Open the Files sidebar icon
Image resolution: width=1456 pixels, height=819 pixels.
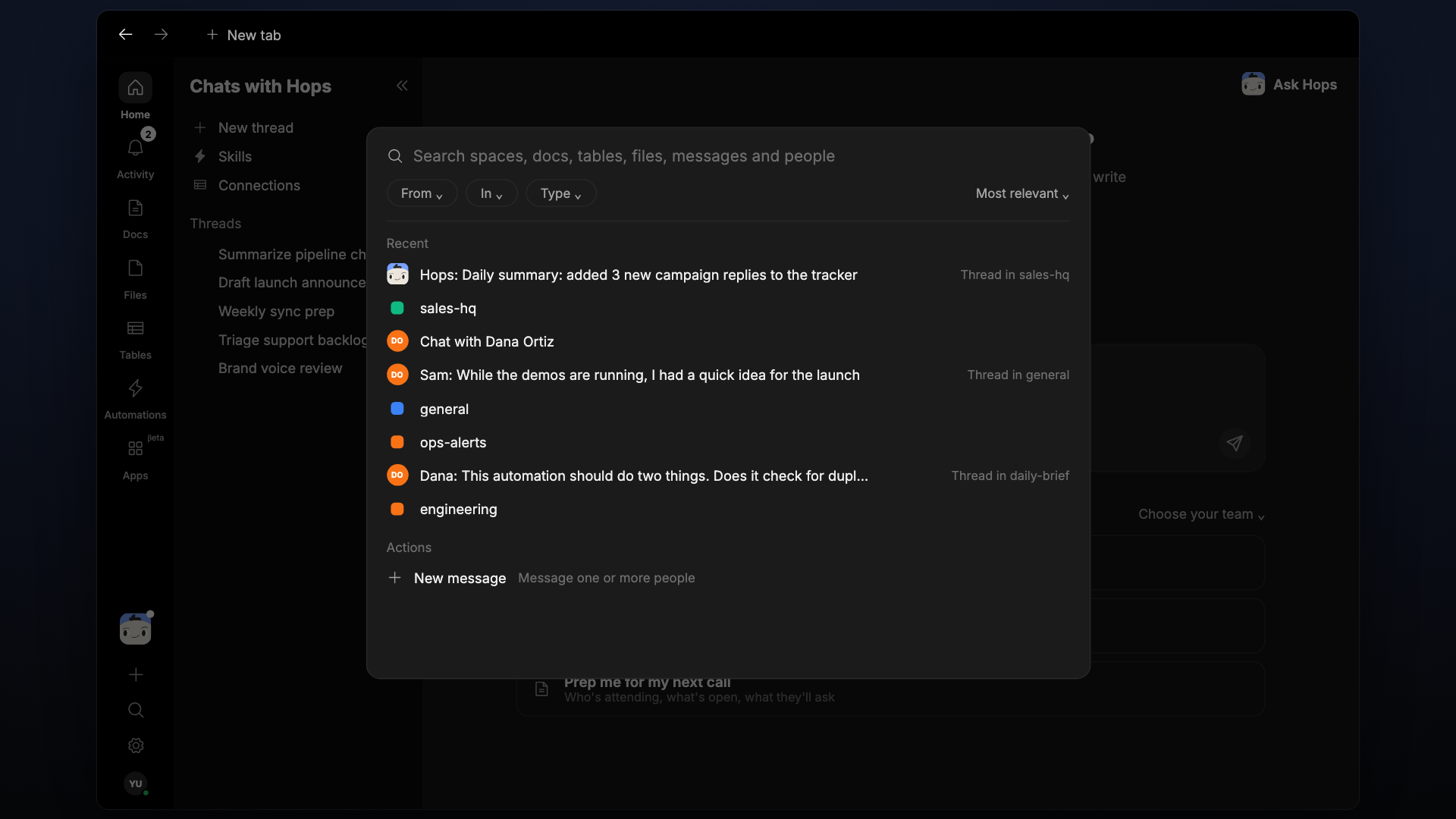135,268
